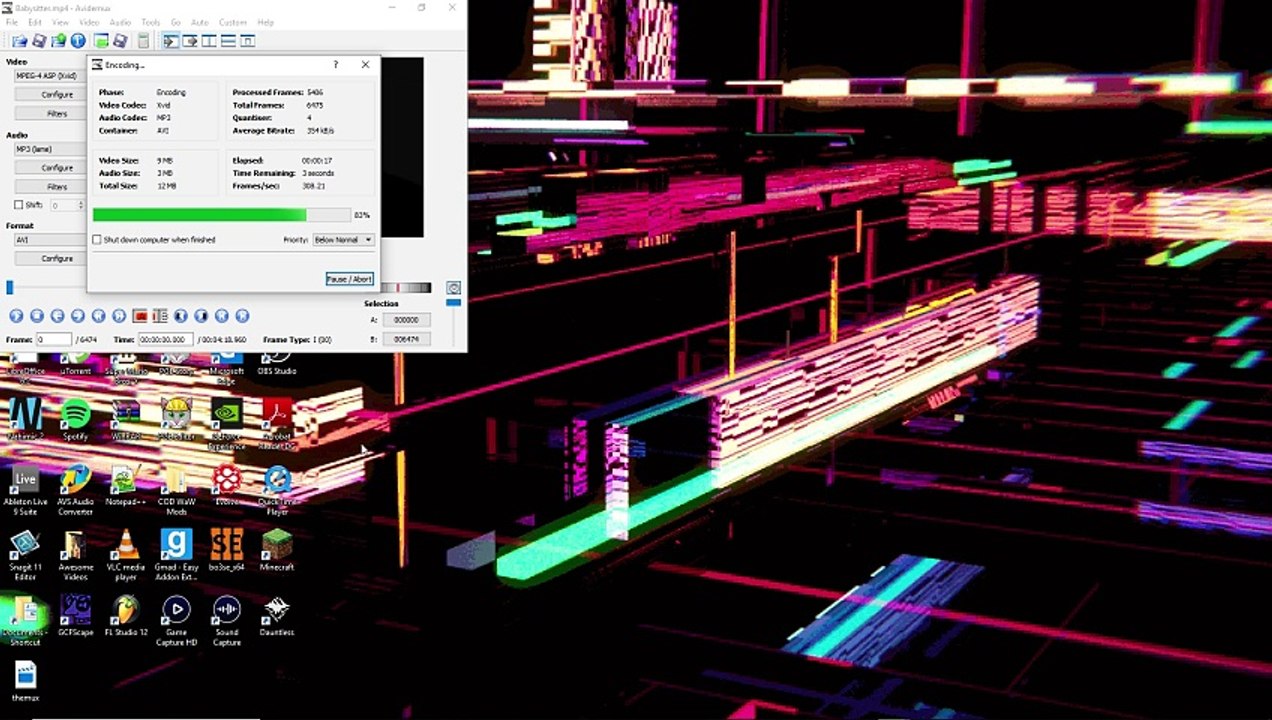Click the vertical volume slider handle
The height and width of the screenshot is (720, 1272).
pos(454,302)
